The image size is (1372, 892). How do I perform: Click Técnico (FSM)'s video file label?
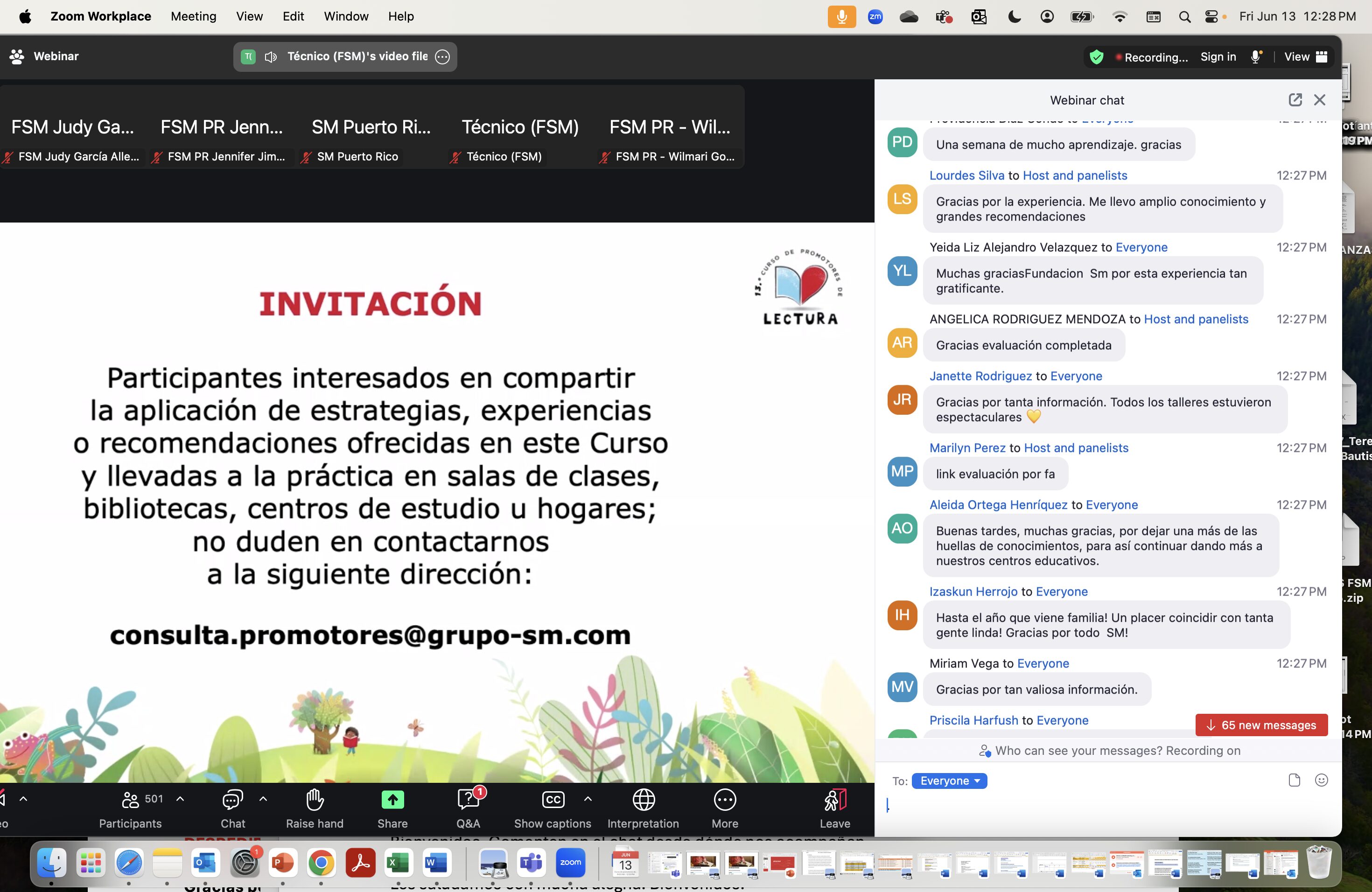click(x=357, y=56)
